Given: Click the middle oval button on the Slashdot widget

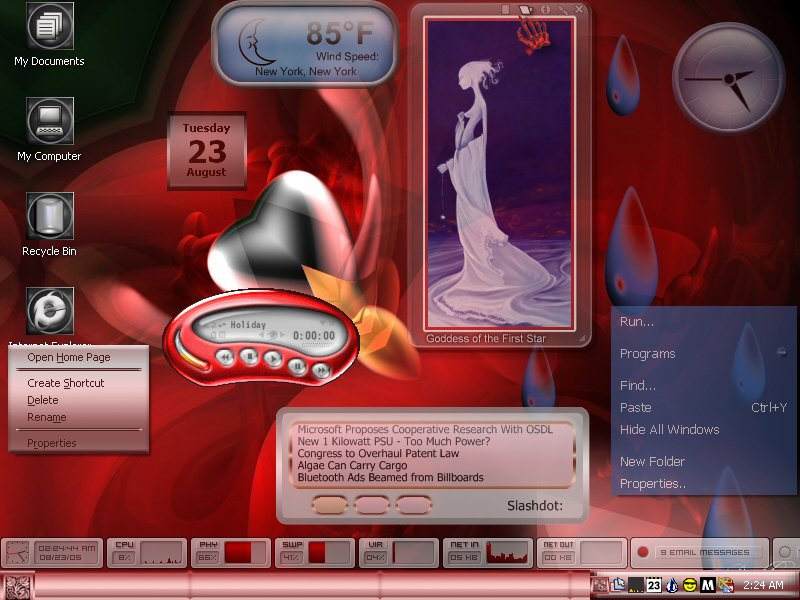Looking at the screenshot, I should (371, 505).
